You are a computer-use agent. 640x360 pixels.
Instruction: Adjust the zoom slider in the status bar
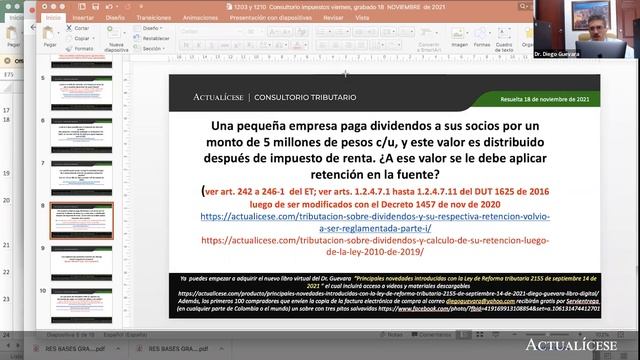[547, 335]
